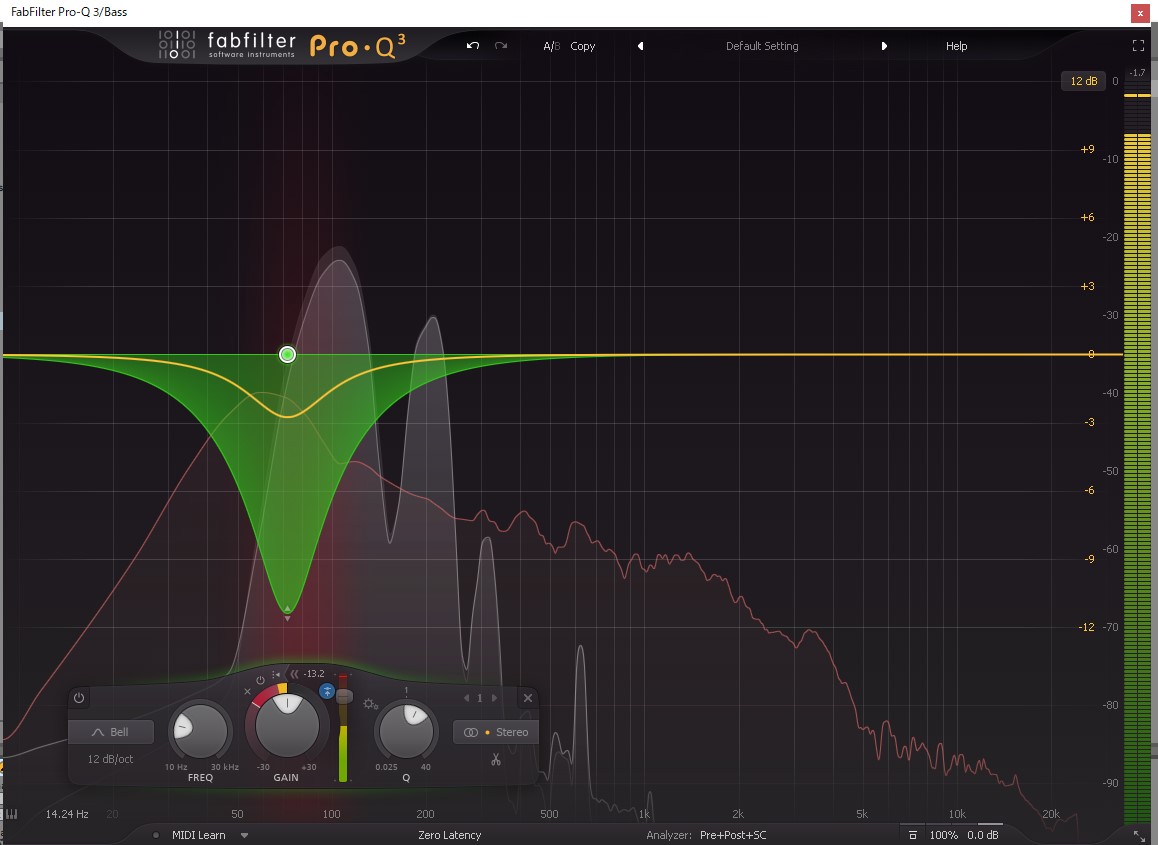Open the Stereo placement menu
This screenshot has height=845, width=1158.
[496, 732]
